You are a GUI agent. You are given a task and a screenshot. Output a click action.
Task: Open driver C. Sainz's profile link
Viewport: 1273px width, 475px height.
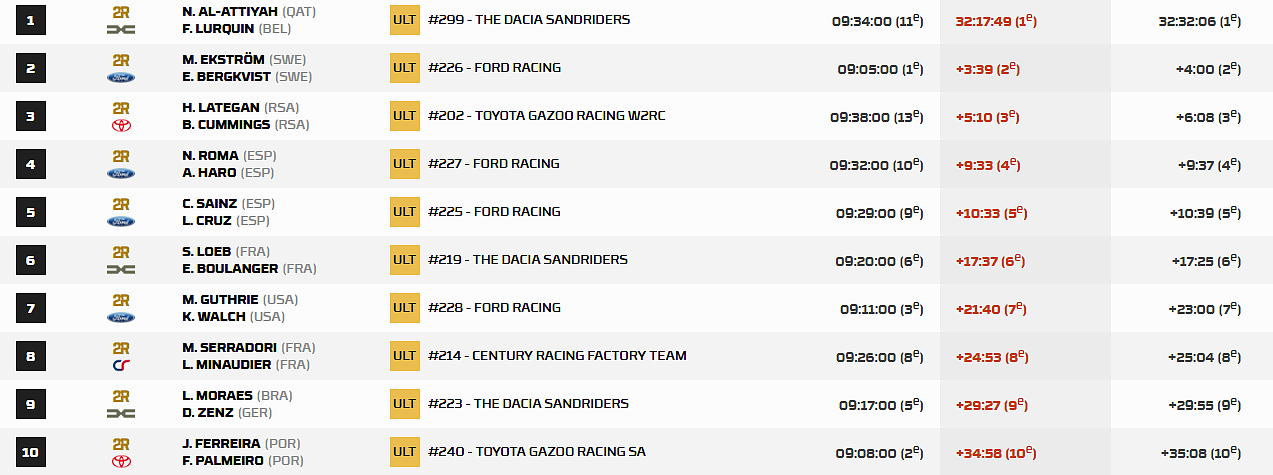[x=210, y=204]
